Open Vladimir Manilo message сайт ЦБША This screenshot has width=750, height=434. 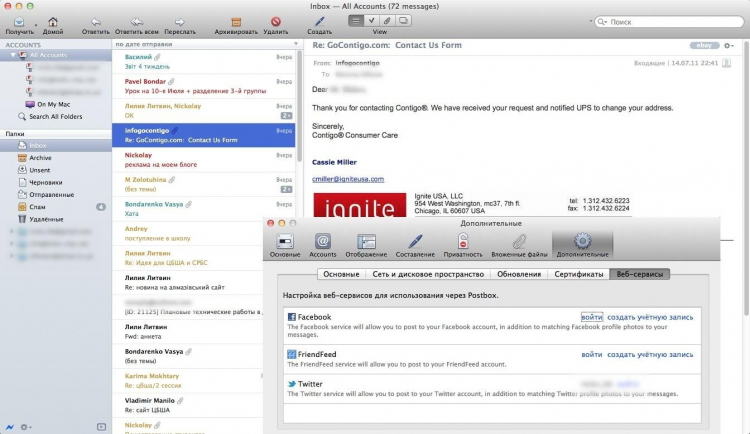(x=188, y=405)
